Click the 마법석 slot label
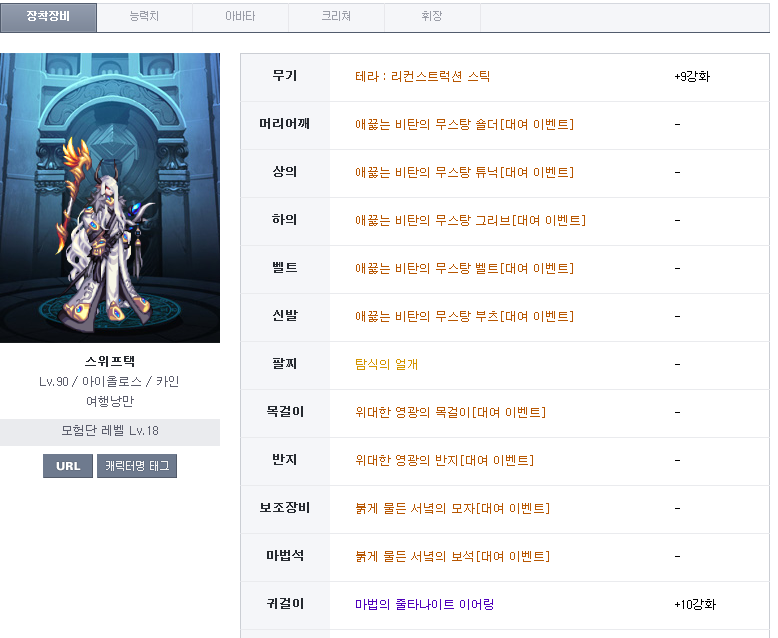Viewport: 778px width, 638px height. click(285, 556)
